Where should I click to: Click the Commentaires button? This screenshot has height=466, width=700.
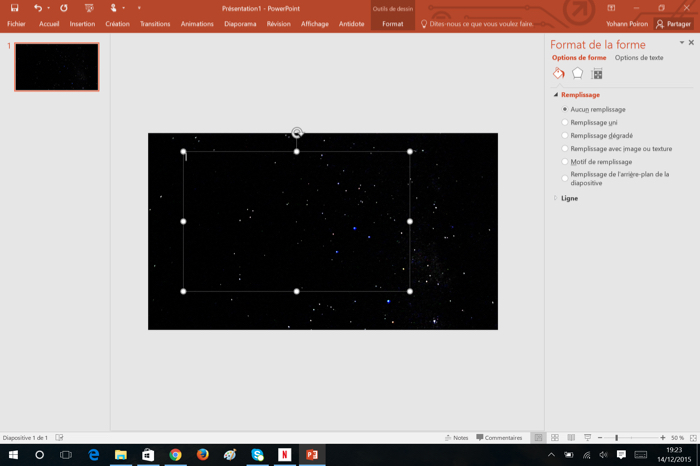[x=500, y=438]
